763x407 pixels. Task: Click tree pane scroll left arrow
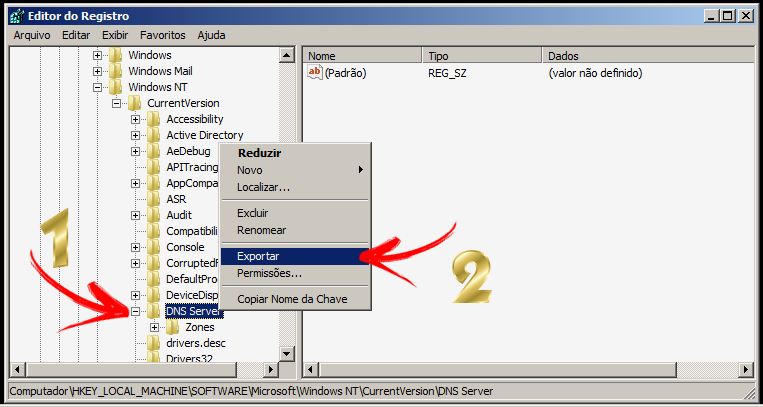[18, 370]
